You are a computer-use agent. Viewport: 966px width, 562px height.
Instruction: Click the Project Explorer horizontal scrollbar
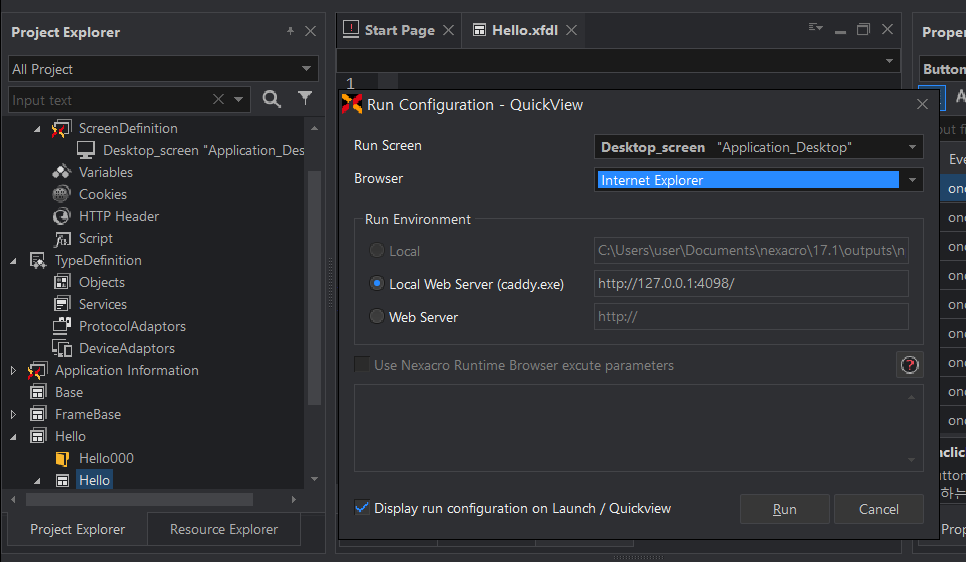pos(139,499)
